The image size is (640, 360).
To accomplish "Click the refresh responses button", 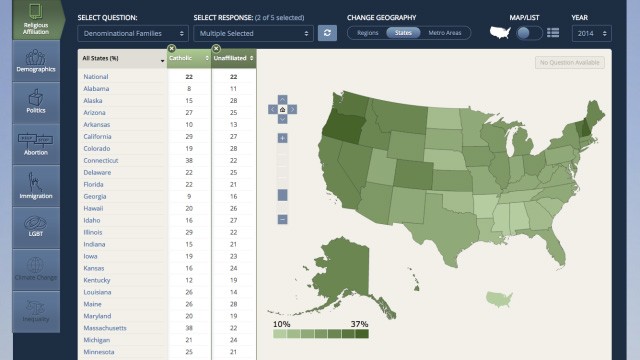I will (x=327, y=33).
